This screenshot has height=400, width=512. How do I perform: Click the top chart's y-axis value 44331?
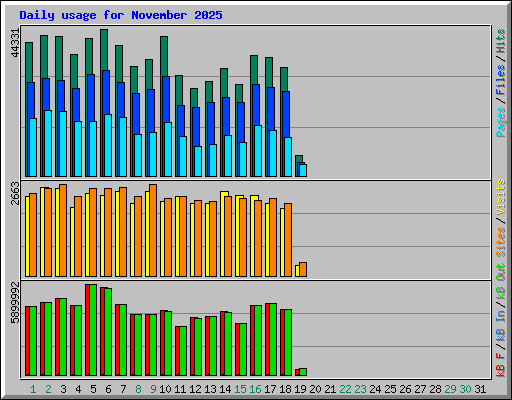15,43
